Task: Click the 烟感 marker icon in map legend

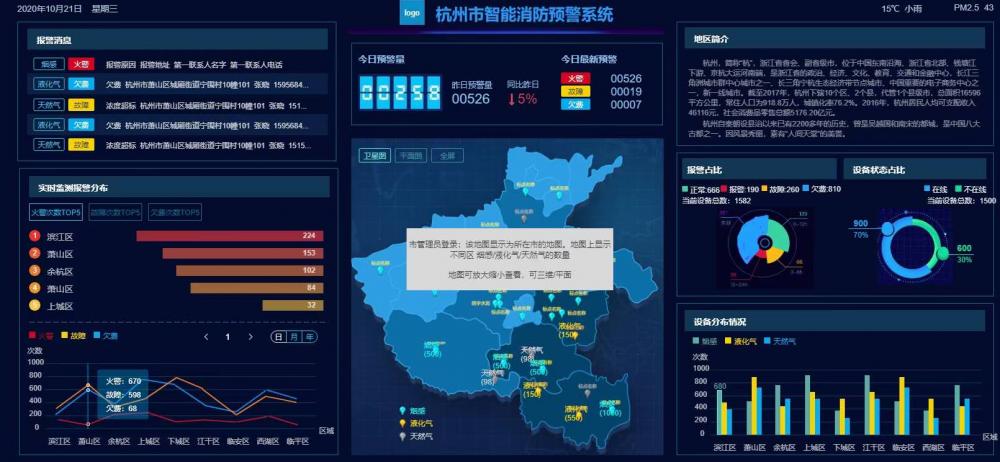Action: click(403, 410)
